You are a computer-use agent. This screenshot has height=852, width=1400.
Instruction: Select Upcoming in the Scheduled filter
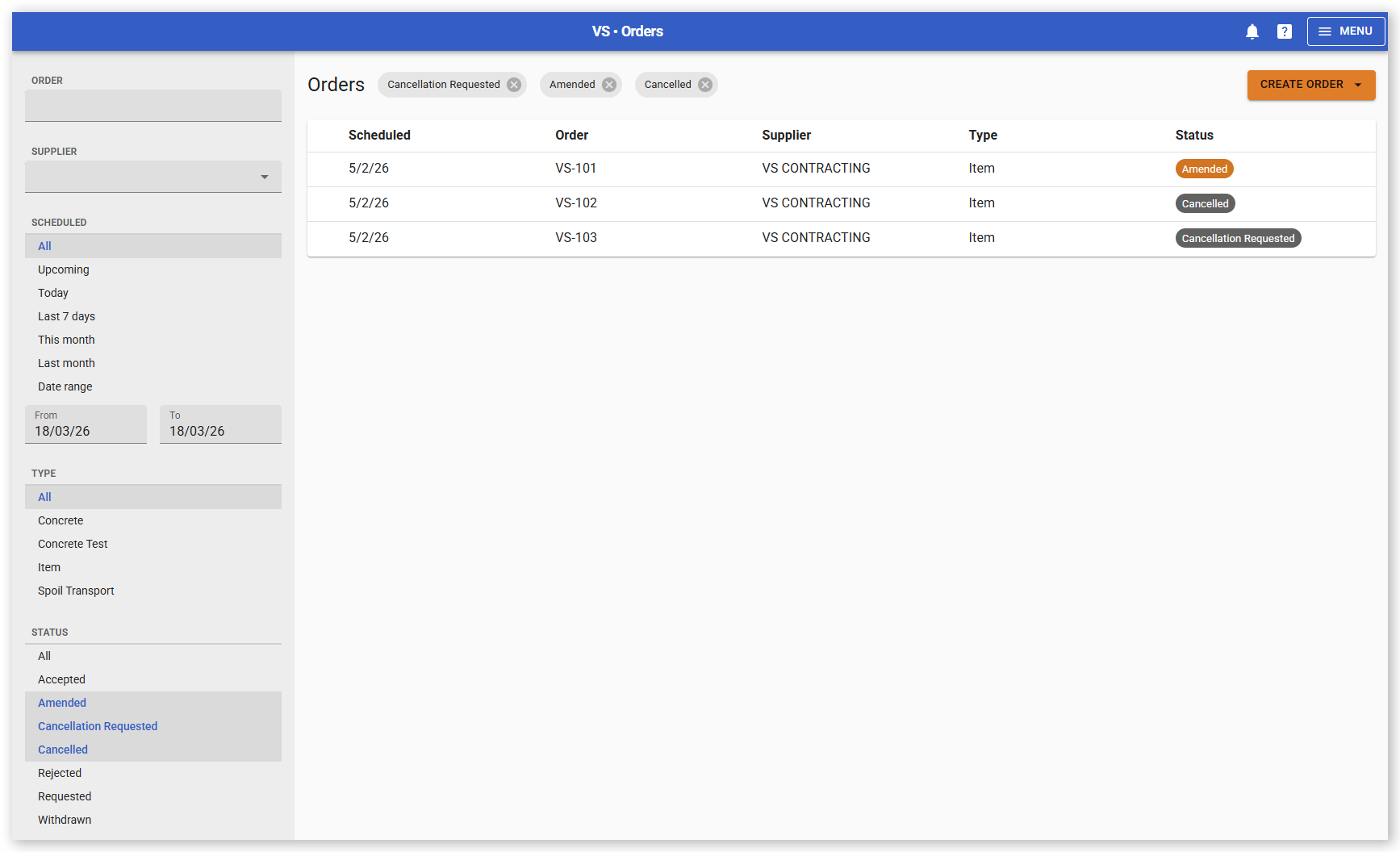(64, 269)
